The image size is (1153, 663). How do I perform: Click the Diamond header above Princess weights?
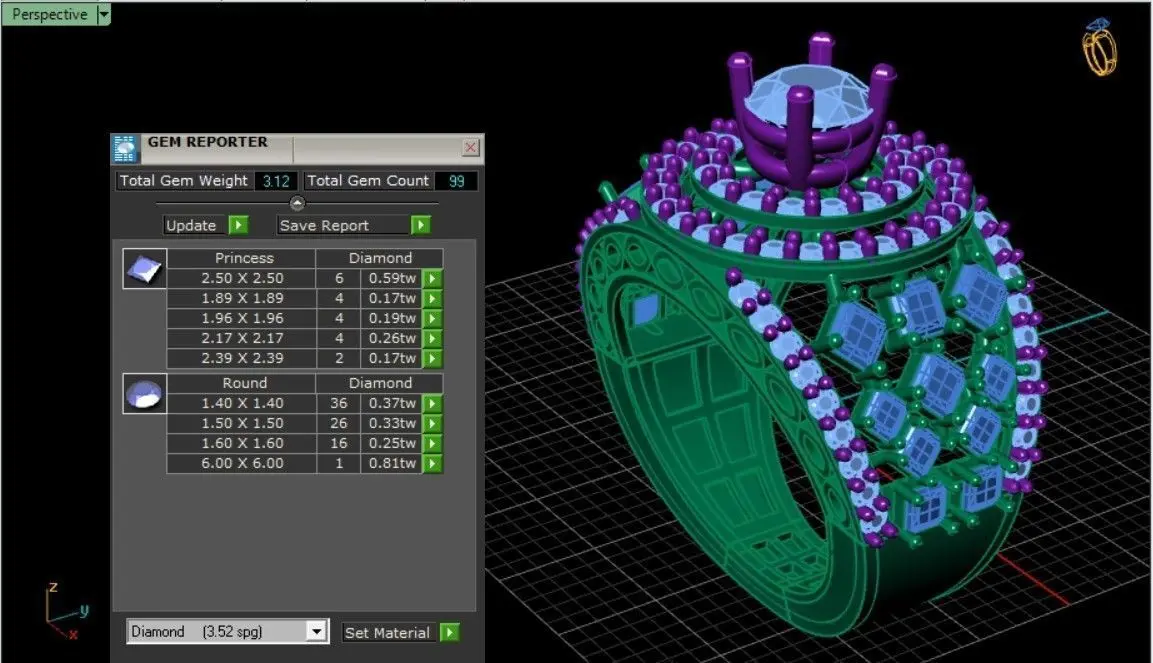(x=380, y=258)
